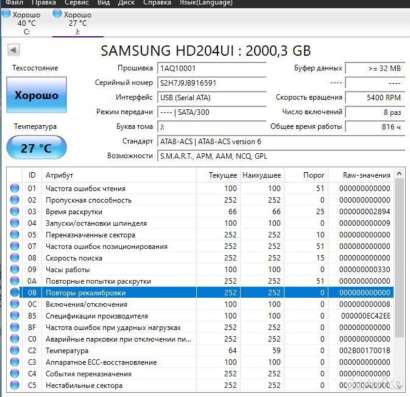This screenshot has width=410, height=397.
Task: Select the Запуски/остановки шпинделя row text
Action: coord(96,223)
